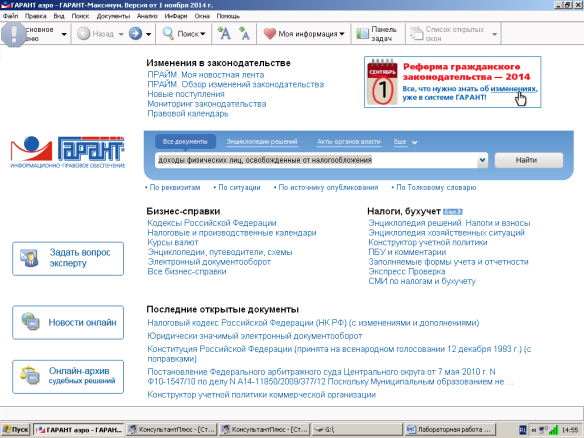
Task: Expand the main menu dropdown arrow
Action: click(64, 34)
